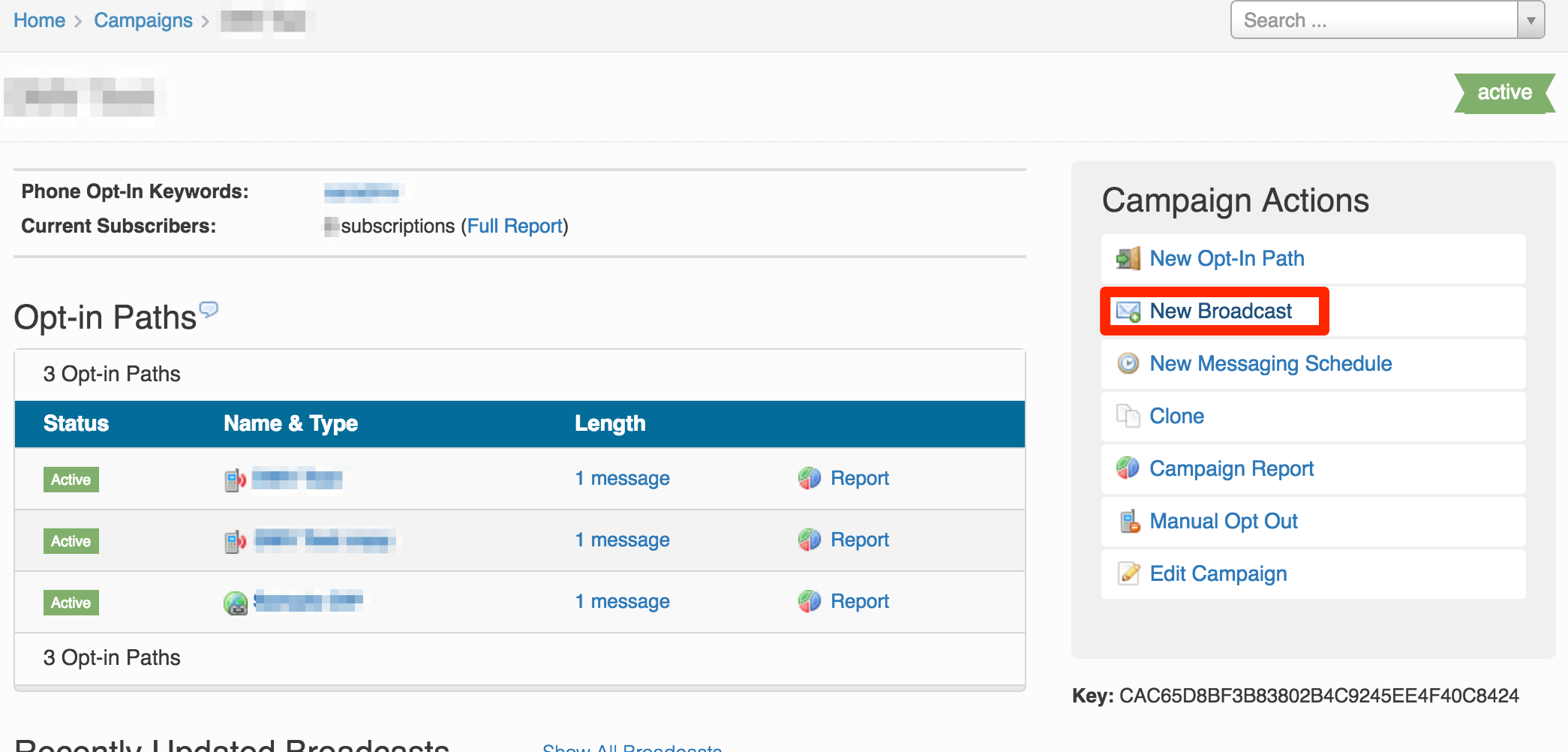View the Campaign Report
Viewport: 1568px width, 752px height.
pyautogui.click(x=1232, y=469)
